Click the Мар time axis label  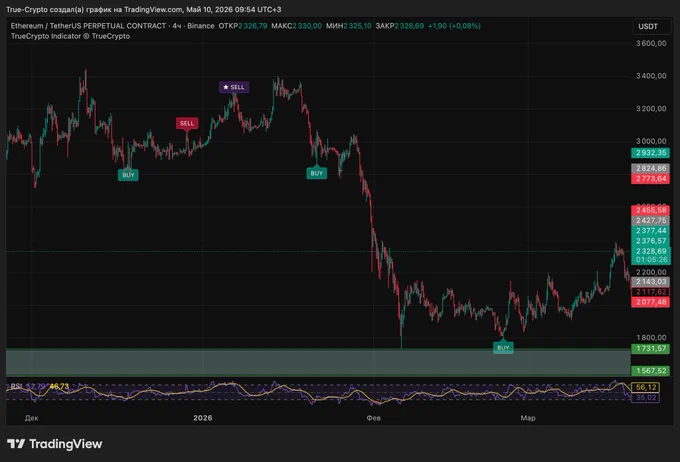[528, 418]
